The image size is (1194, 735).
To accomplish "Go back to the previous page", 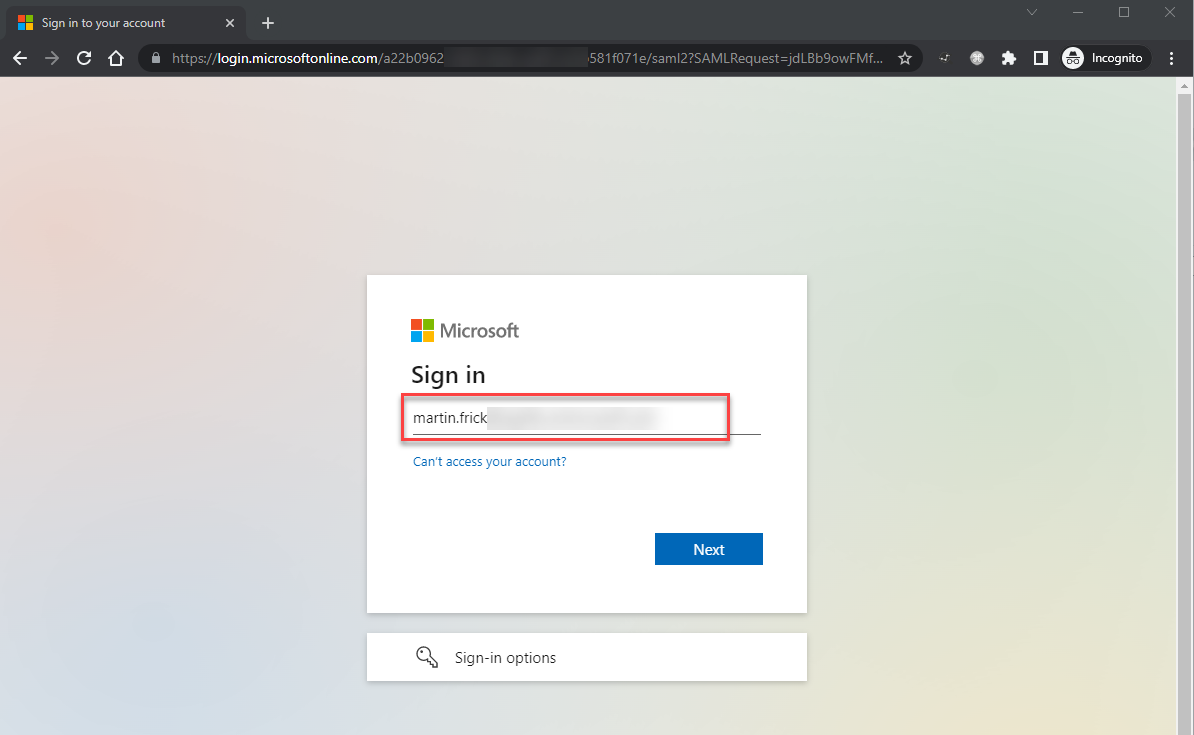I will [x=20, y=58].
